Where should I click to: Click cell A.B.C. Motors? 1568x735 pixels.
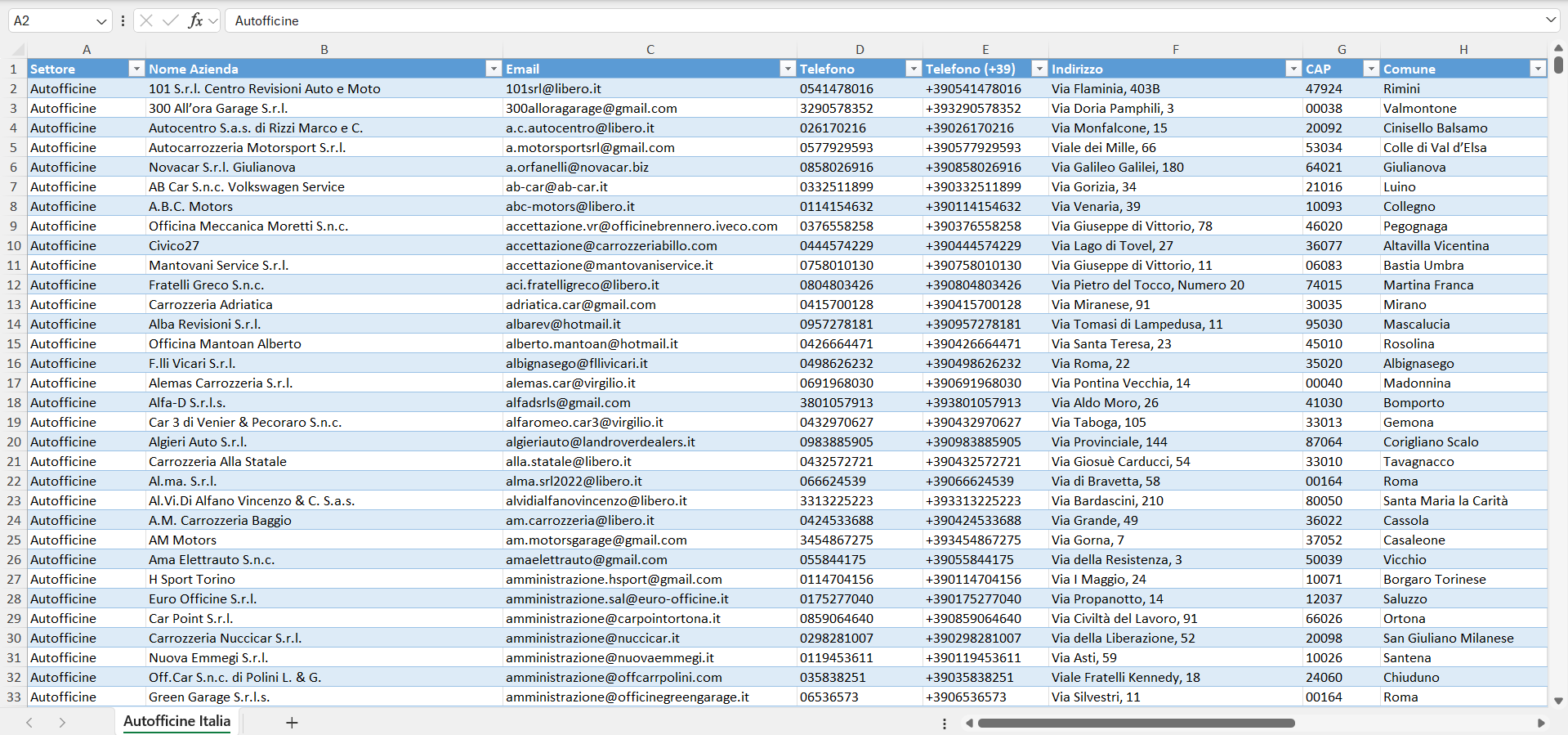(x=324, y=206)
